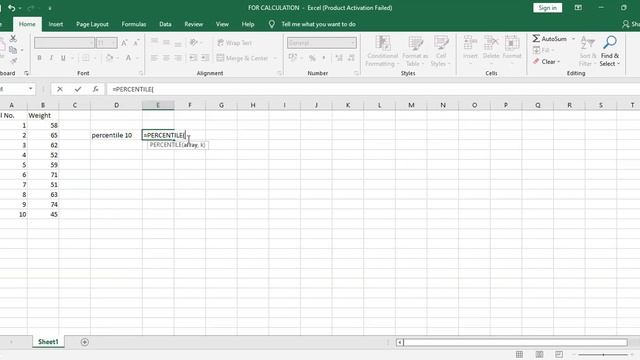
Task: Switch to Normal view in status bar
Action: click(519, 354)
